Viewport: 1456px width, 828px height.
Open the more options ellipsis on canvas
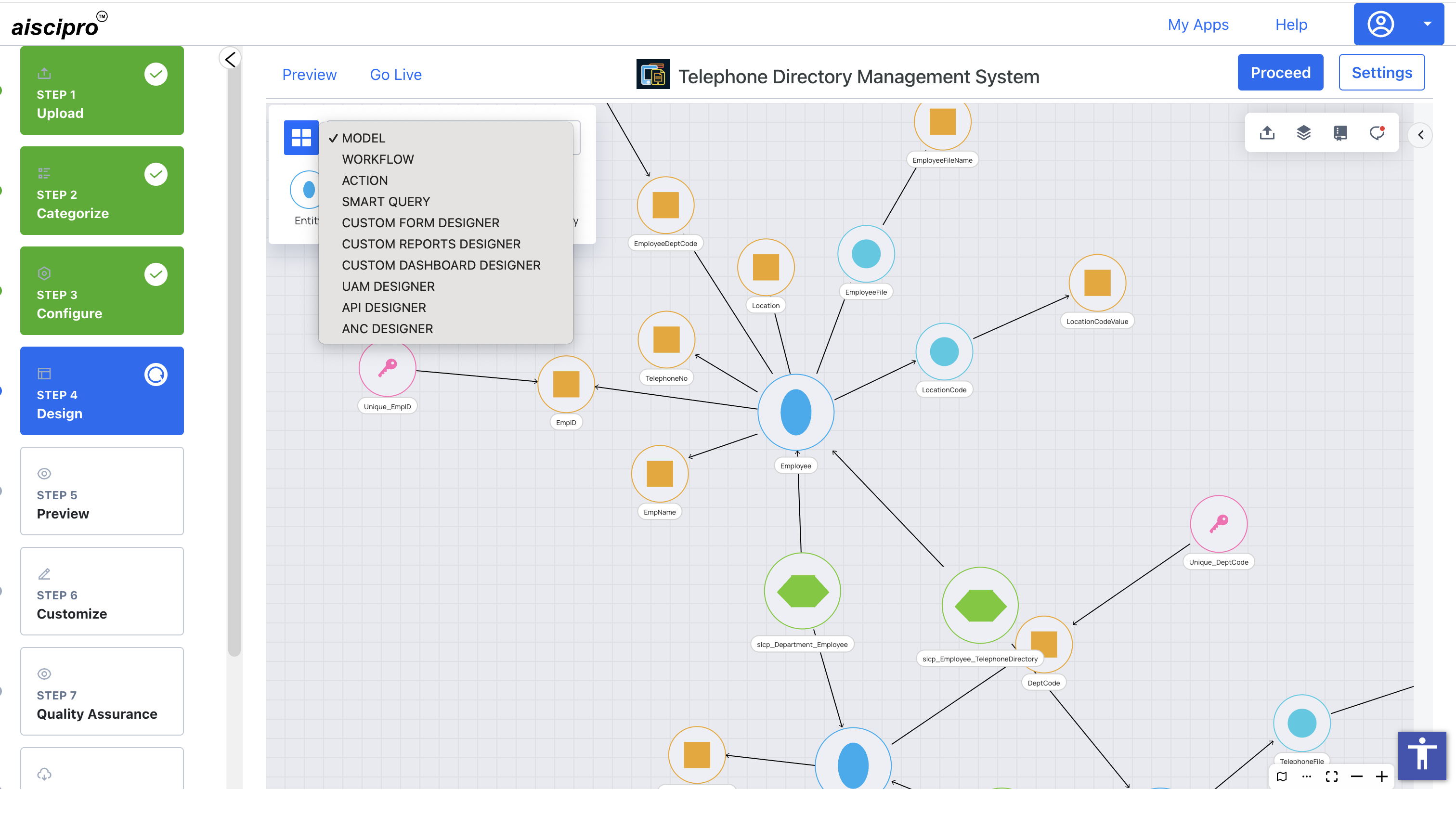pos(1306,777)
